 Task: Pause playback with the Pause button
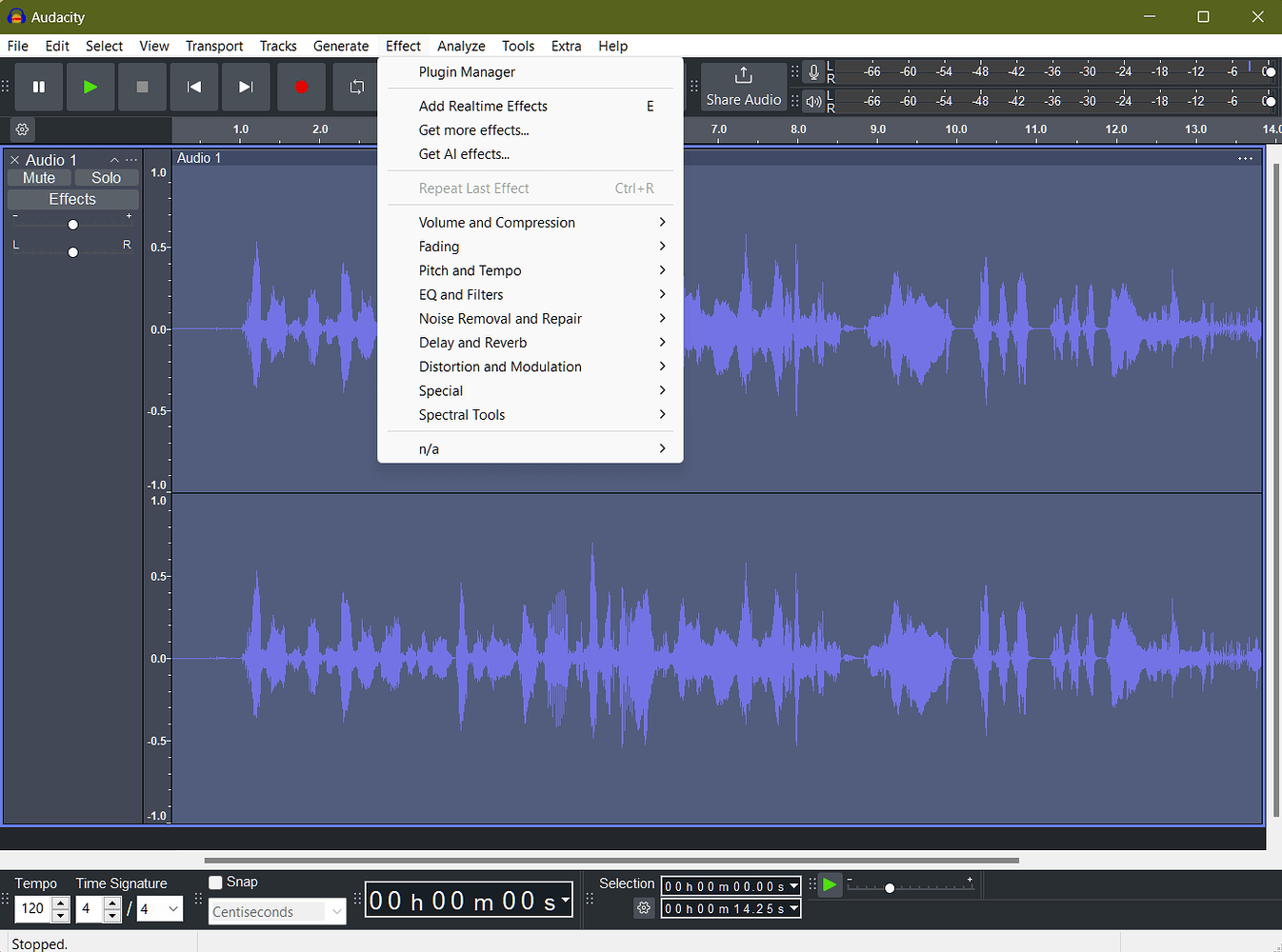[38, 87]
